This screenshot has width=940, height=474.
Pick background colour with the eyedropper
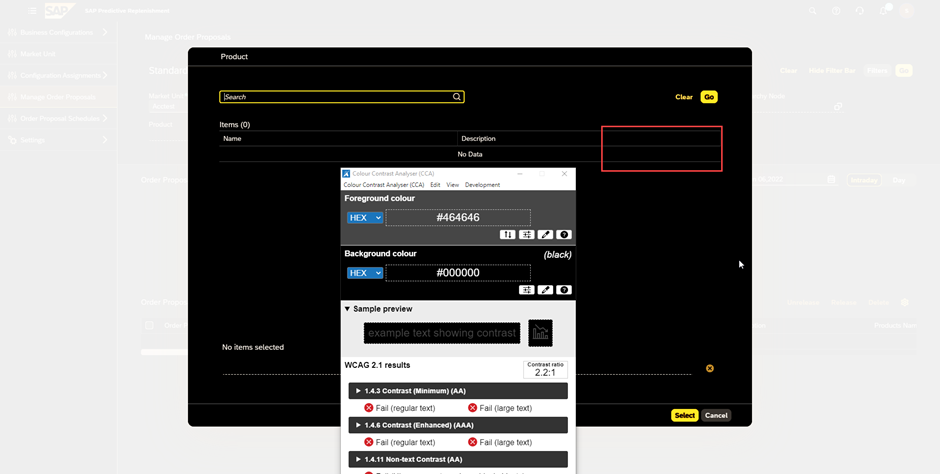click(x=545, y=290)
